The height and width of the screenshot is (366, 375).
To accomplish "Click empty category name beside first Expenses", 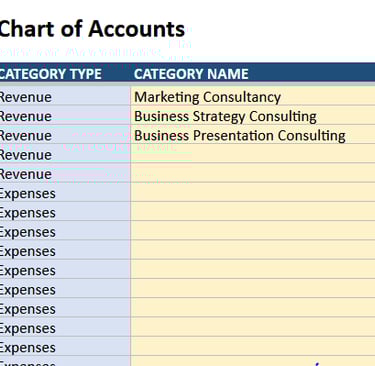I will pyautogui.click(x=253, y=193).
